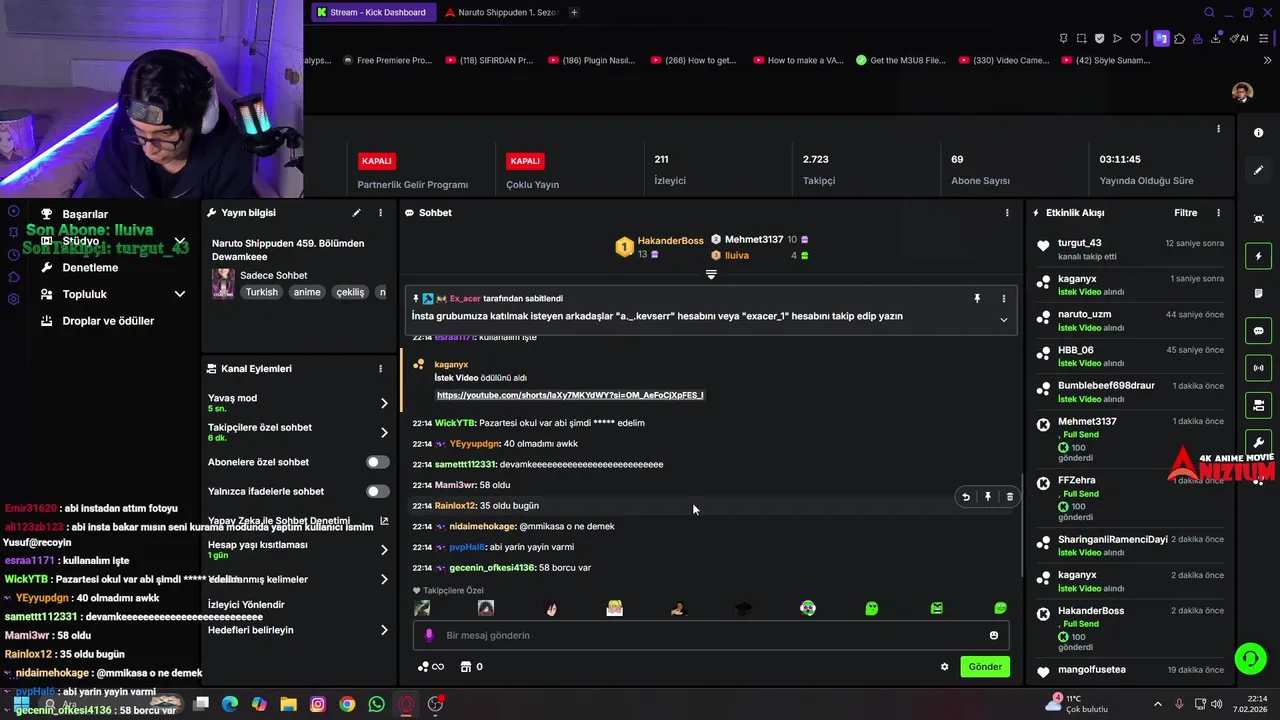Expand the pinned message chevron

point(1003,320)
